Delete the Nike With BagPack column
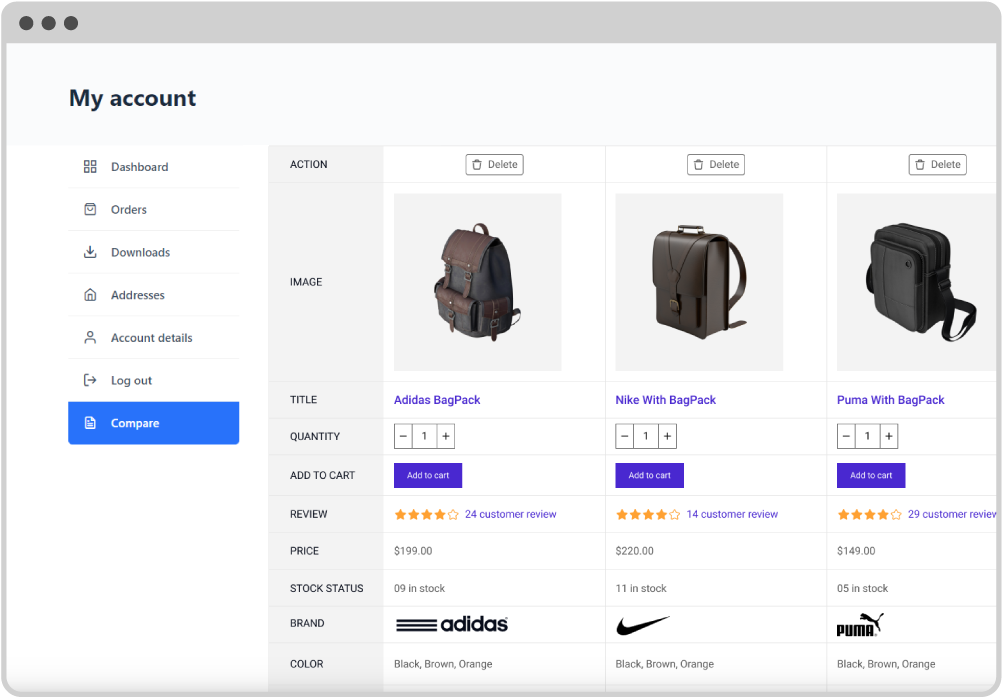Viewport: 1002px width, 697px height. point(716,165)
